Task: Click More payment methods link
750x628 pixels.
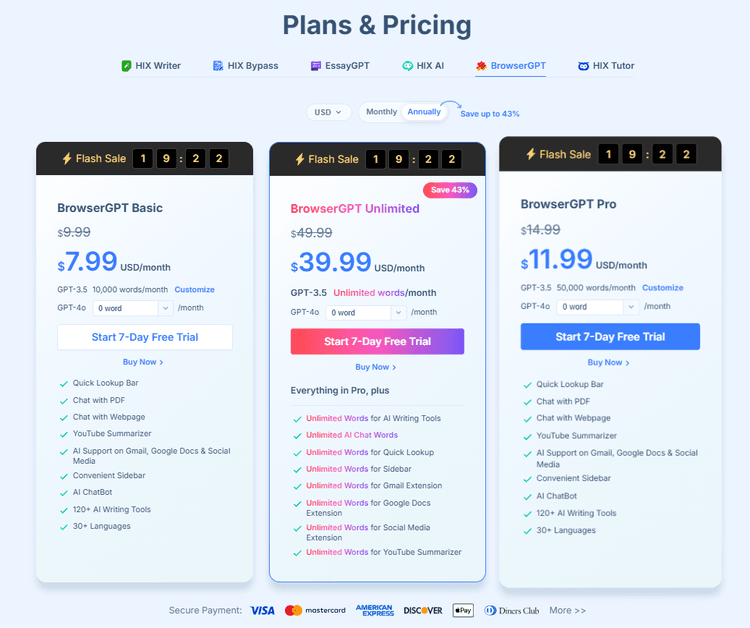Action: pos(567,610)
